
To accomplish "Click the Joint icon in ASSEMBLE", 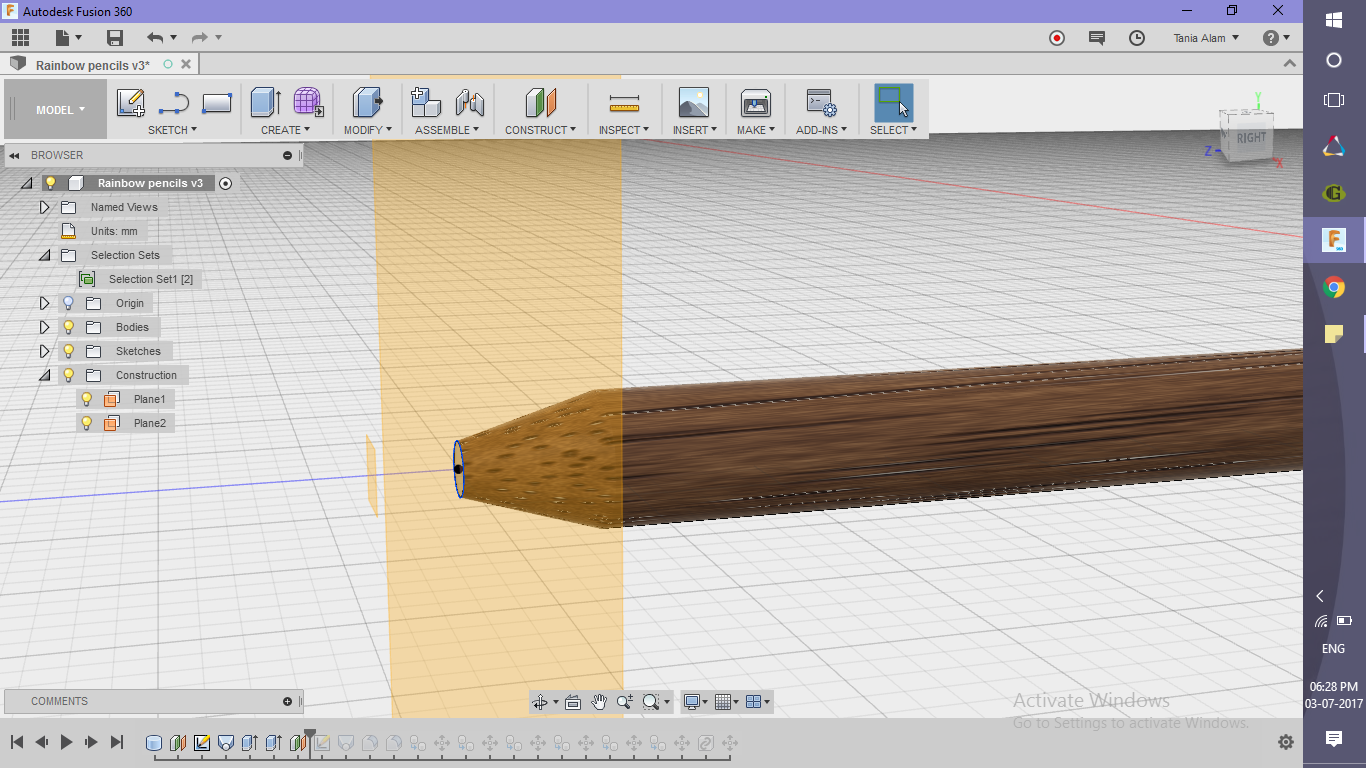I will [x=469, y=103].
